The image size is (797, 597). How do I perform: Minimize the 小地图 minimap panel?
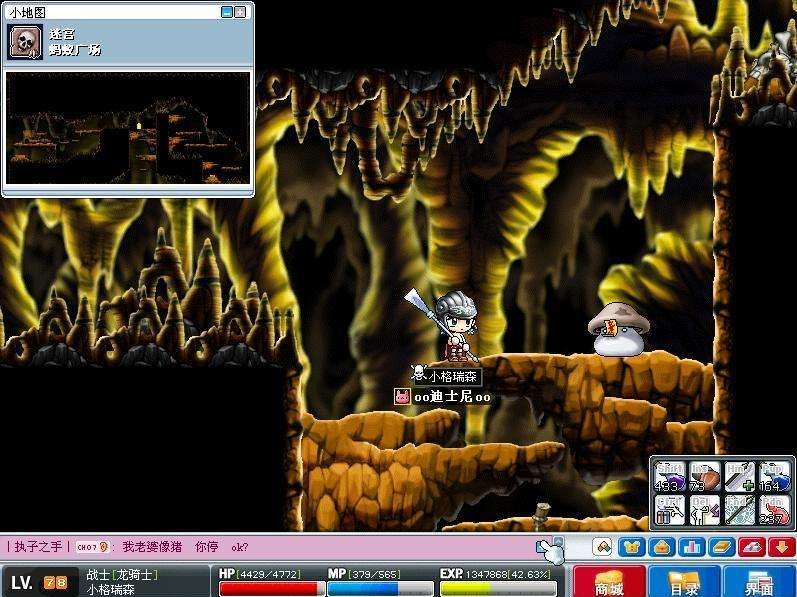click(227, 12)
